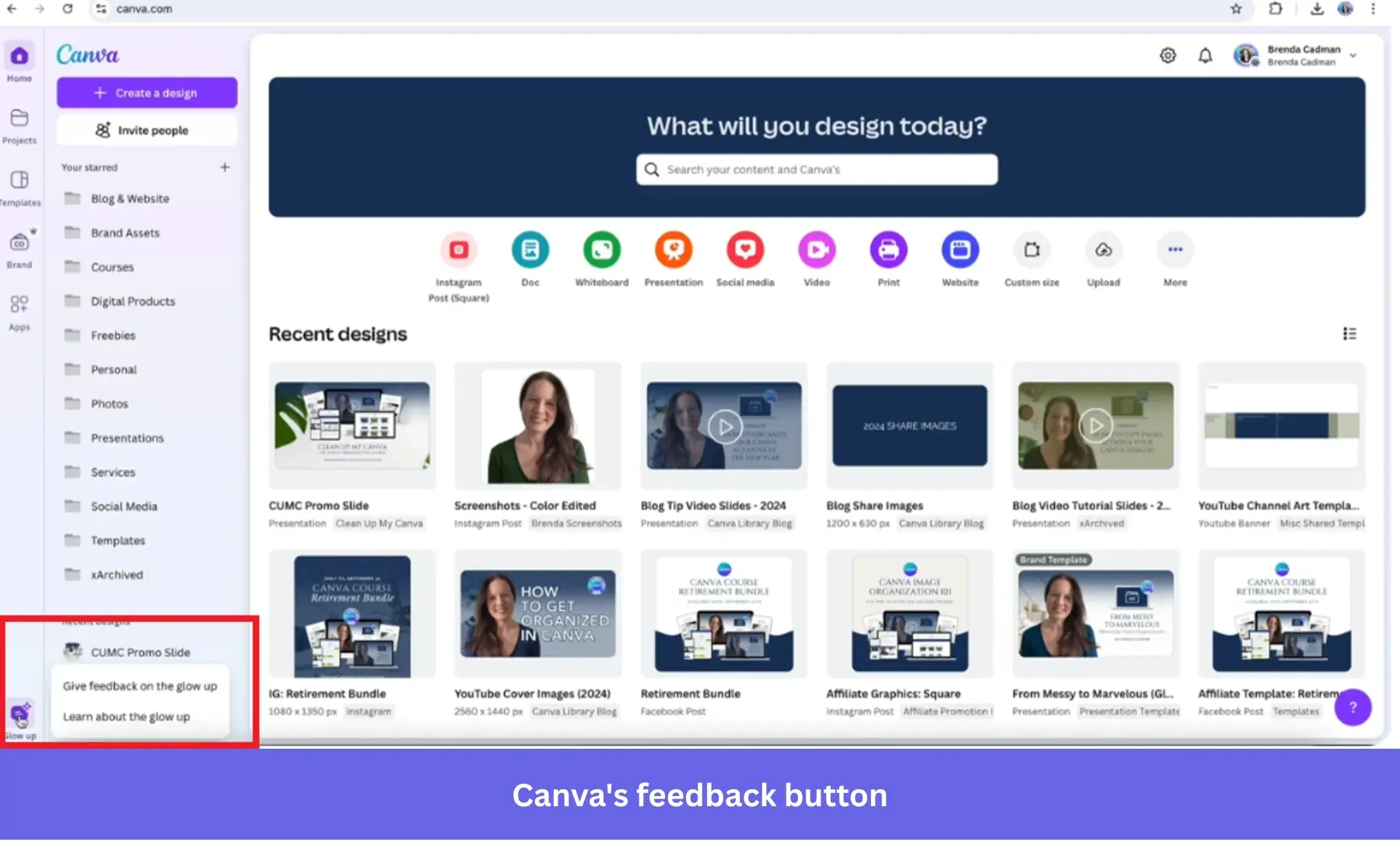Click Clean Up My Canva folder tag

[379, 523]
